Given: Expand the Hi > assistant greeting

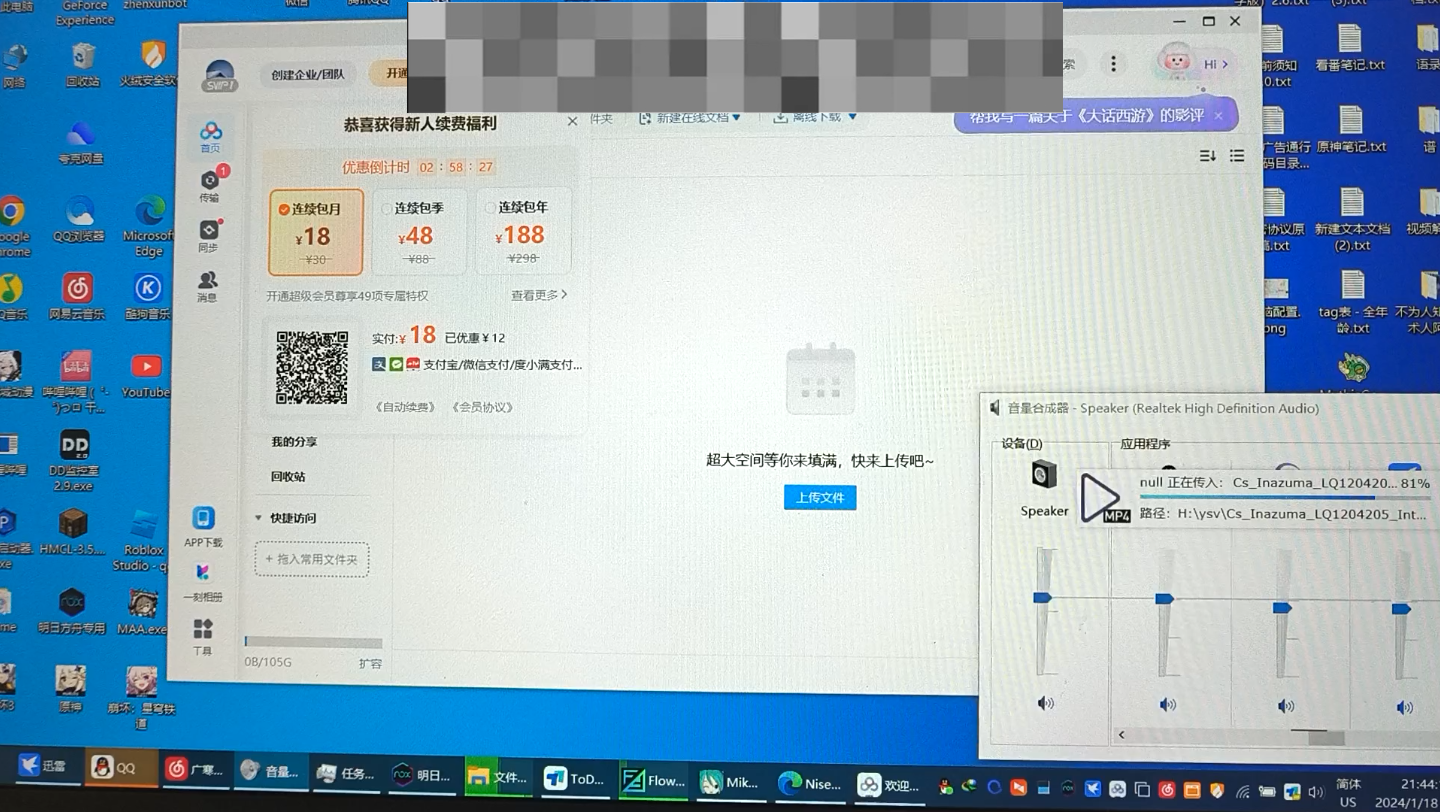Looking at the screenshot, I should [x=1216, y=64].
